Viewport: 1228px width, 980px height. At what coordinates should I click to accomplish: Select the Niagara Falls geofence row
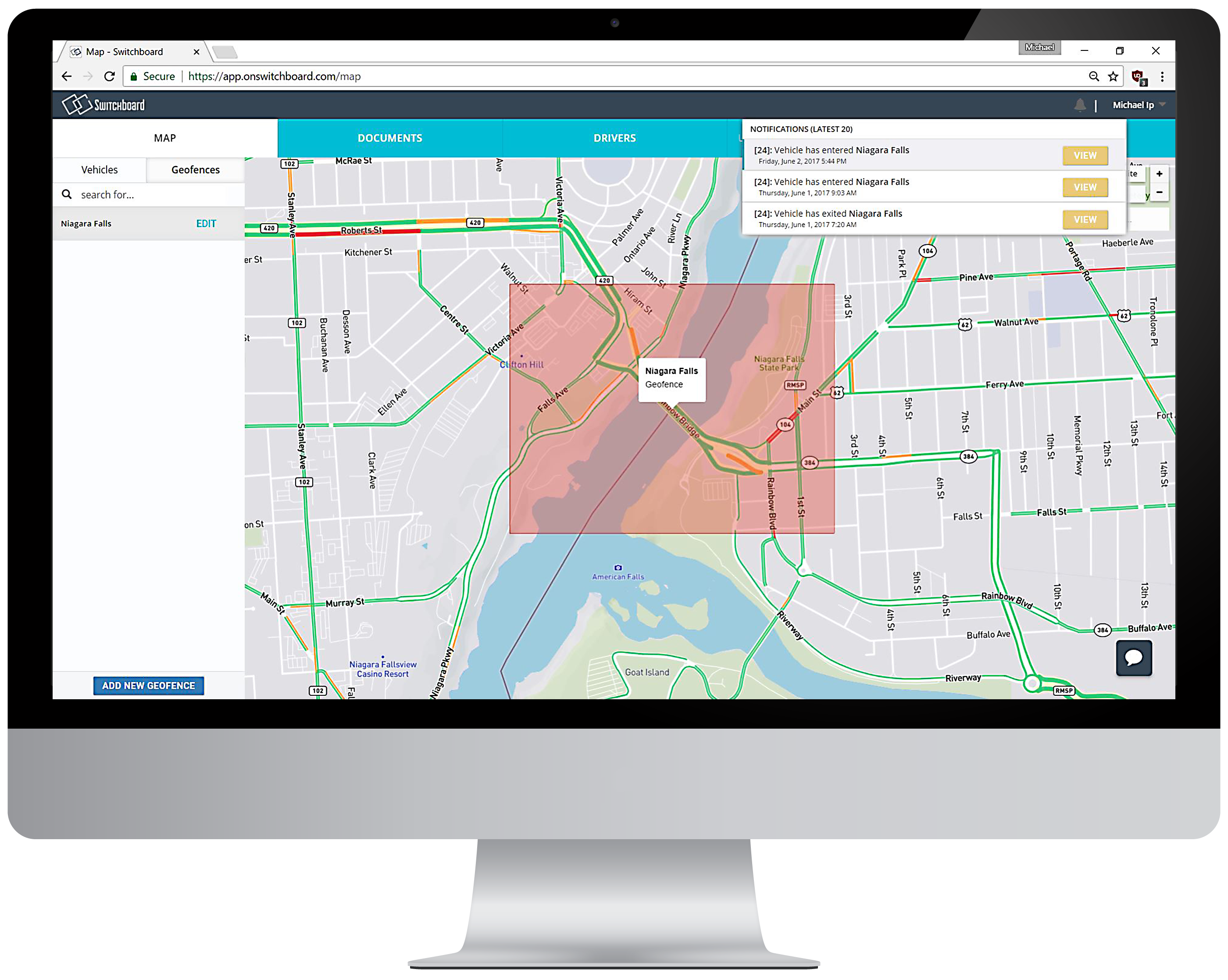click(148, 223)
